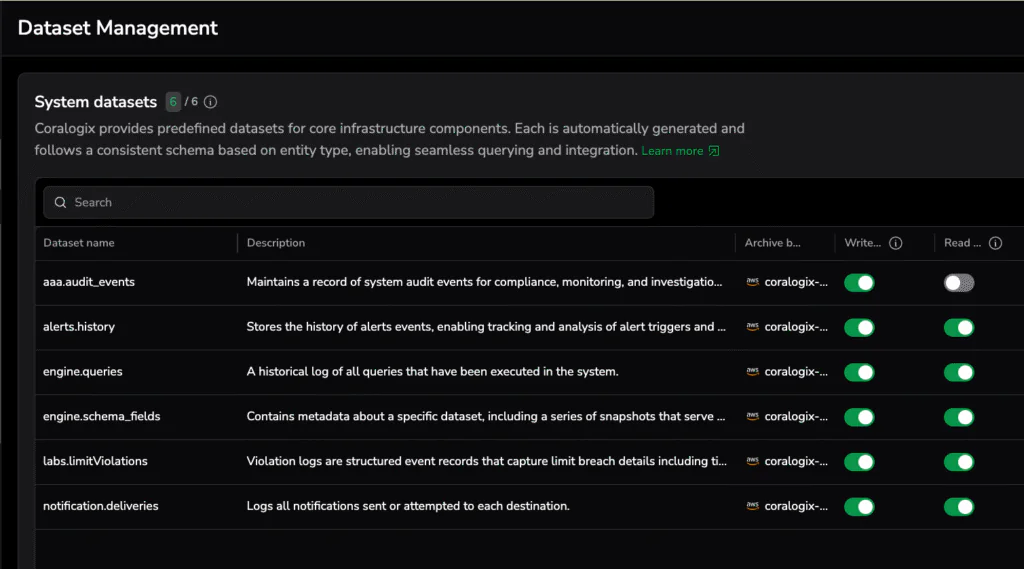Click the System datasets heading
The height and width of the screenshot is (569, 1024).
point(95,102)
